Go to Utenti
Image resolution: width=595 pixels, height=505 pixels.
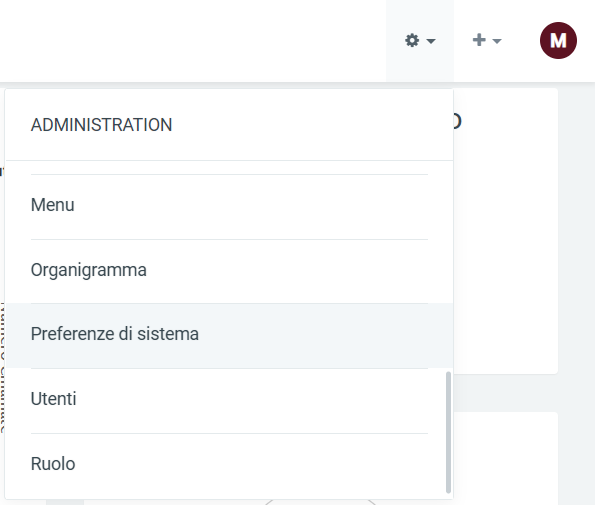tap(229, 401)
